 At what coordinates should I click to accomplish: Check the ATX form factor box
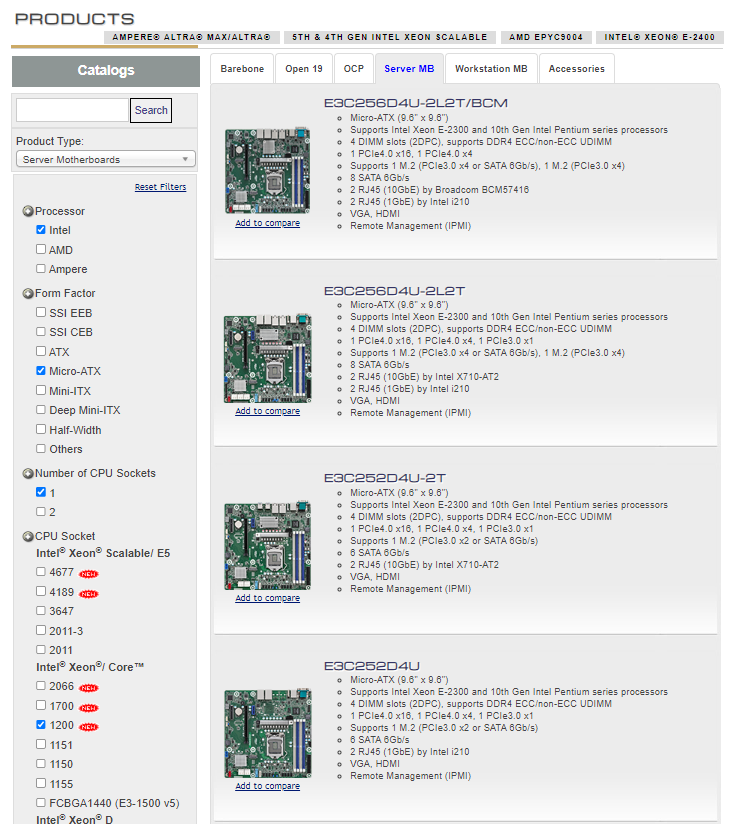click(x=41, y=351)
